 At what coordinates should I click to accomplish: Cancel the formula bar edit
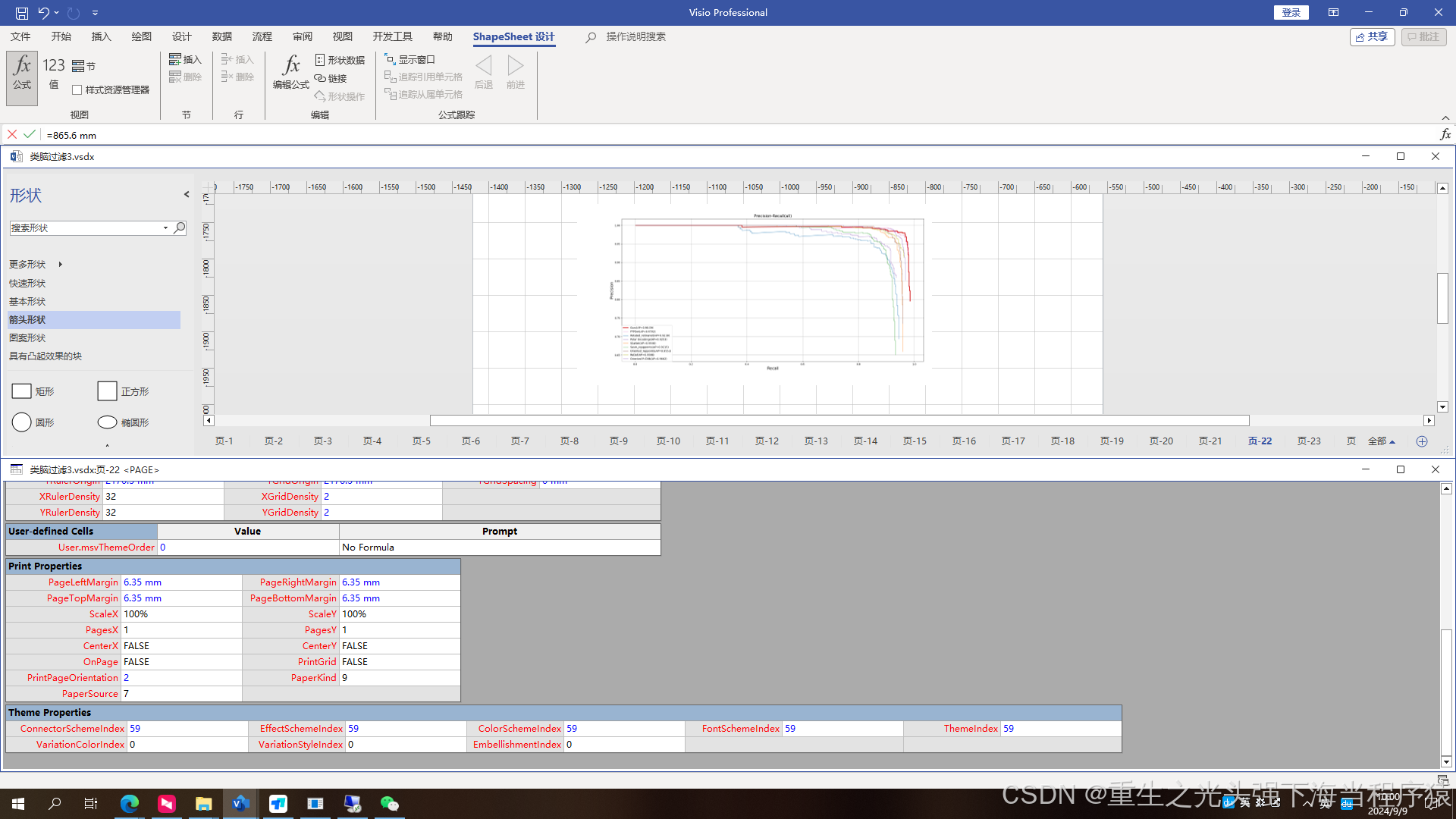tap(12, 134)
